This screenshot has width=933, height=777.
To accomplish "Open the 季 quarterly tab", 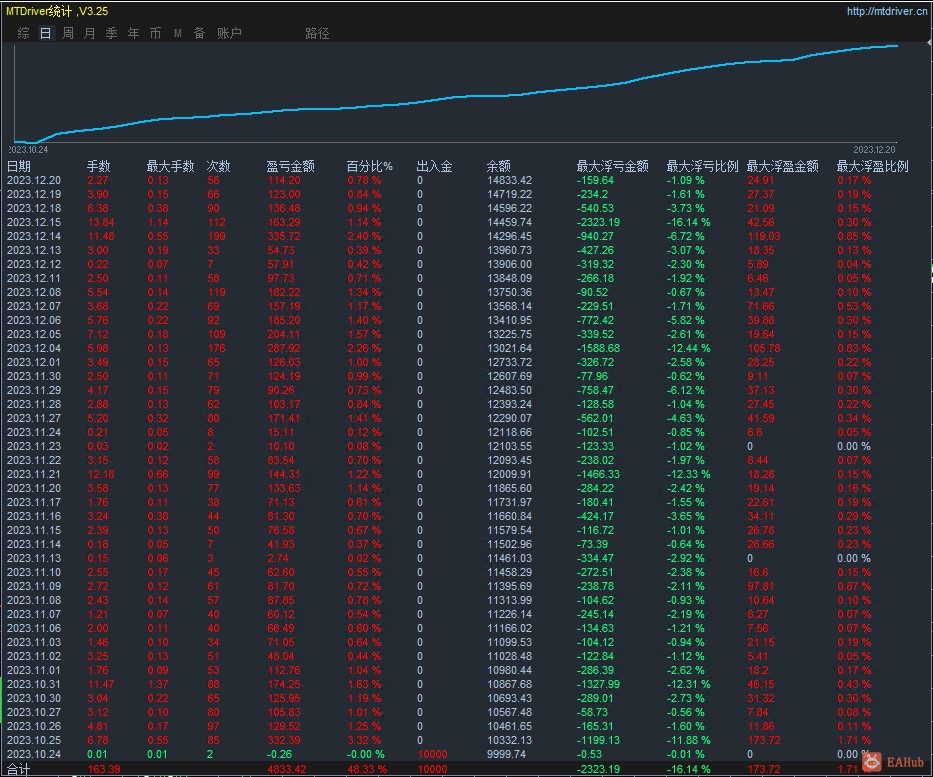I will coord(111,33).
